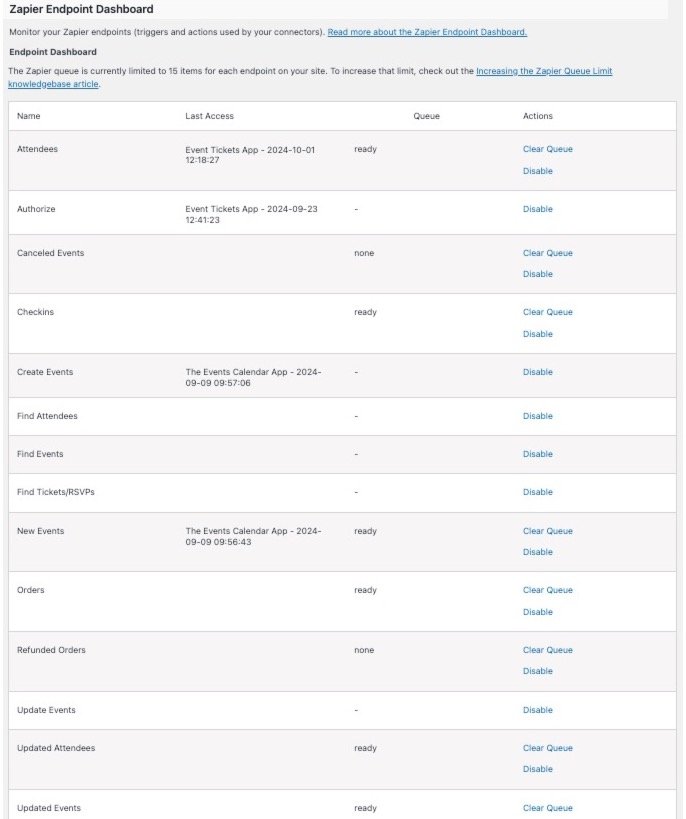Screen dimensions: 686x819
Task: Clear the queue for Refunded Orders
Action: point(546,650)
